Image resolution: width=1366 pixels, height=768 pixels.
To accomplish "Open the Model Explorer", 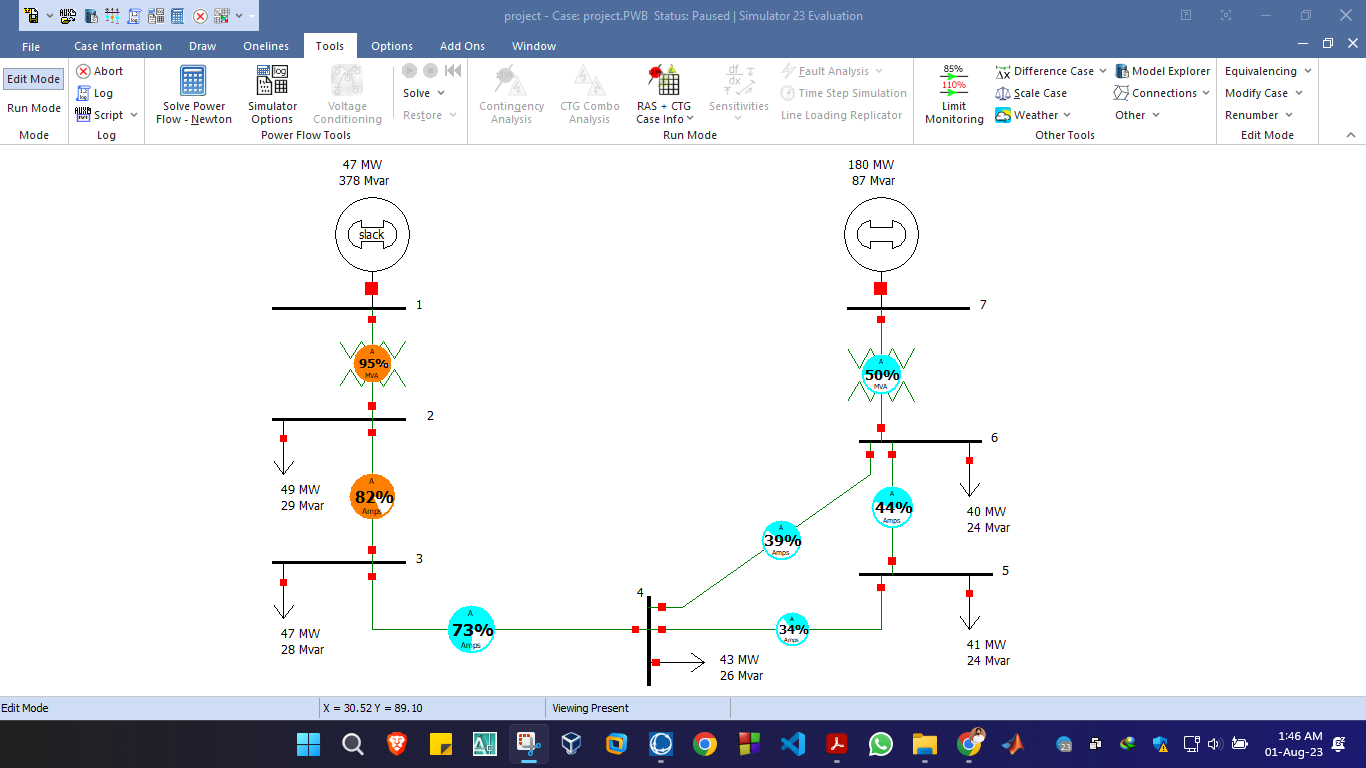I will coord(1163,71).
